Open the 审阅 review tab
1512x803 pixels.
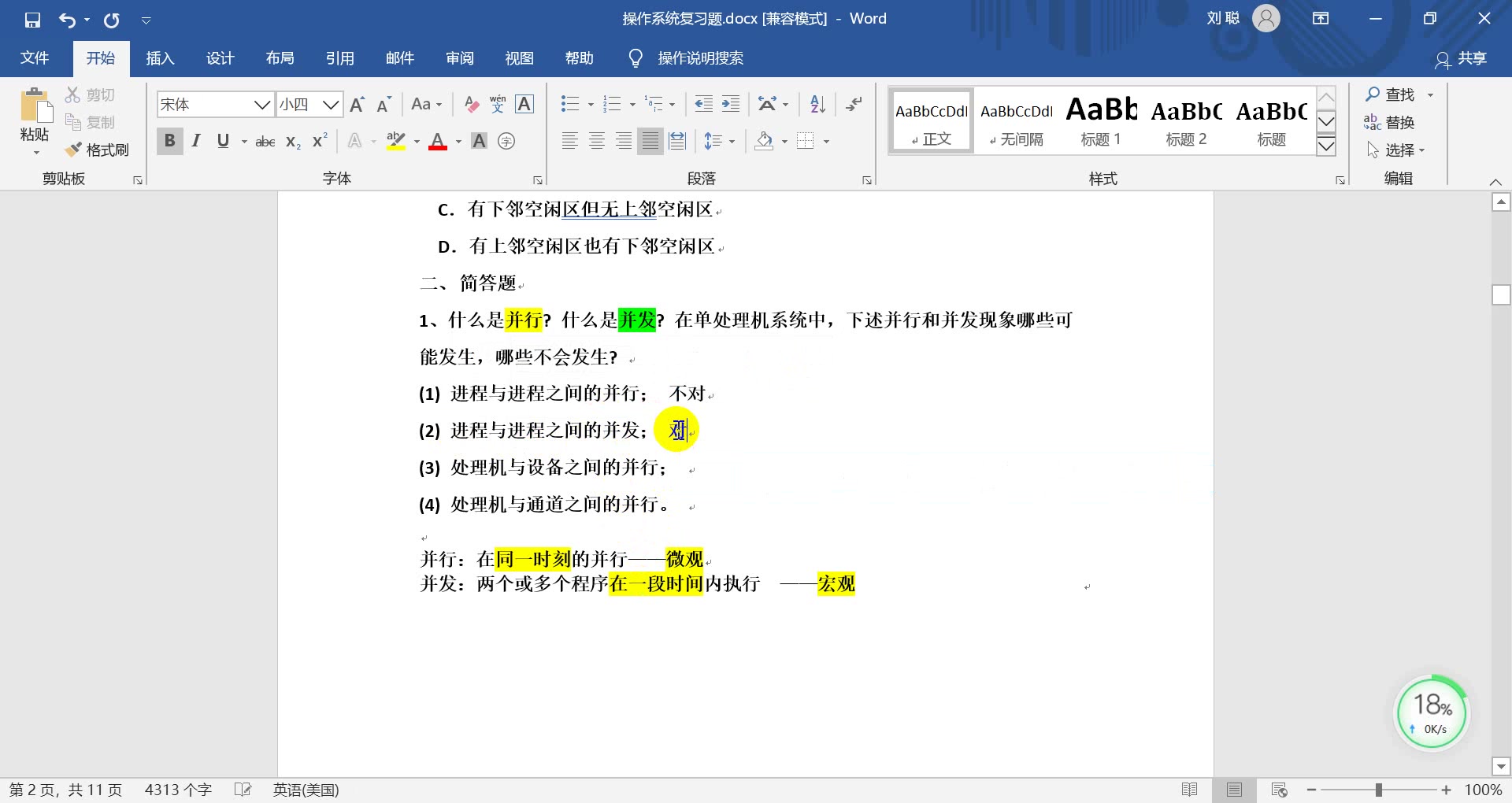(459, 57)
